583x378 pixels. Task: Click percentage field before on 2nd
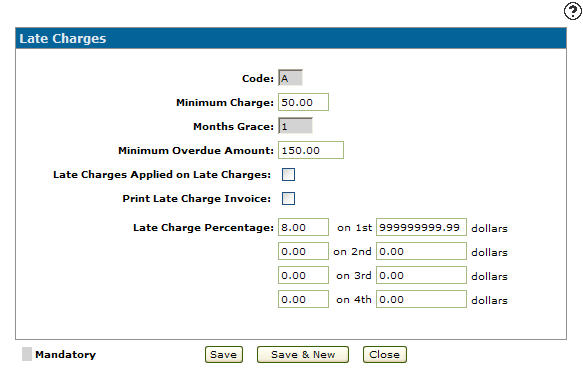point(303,251)
